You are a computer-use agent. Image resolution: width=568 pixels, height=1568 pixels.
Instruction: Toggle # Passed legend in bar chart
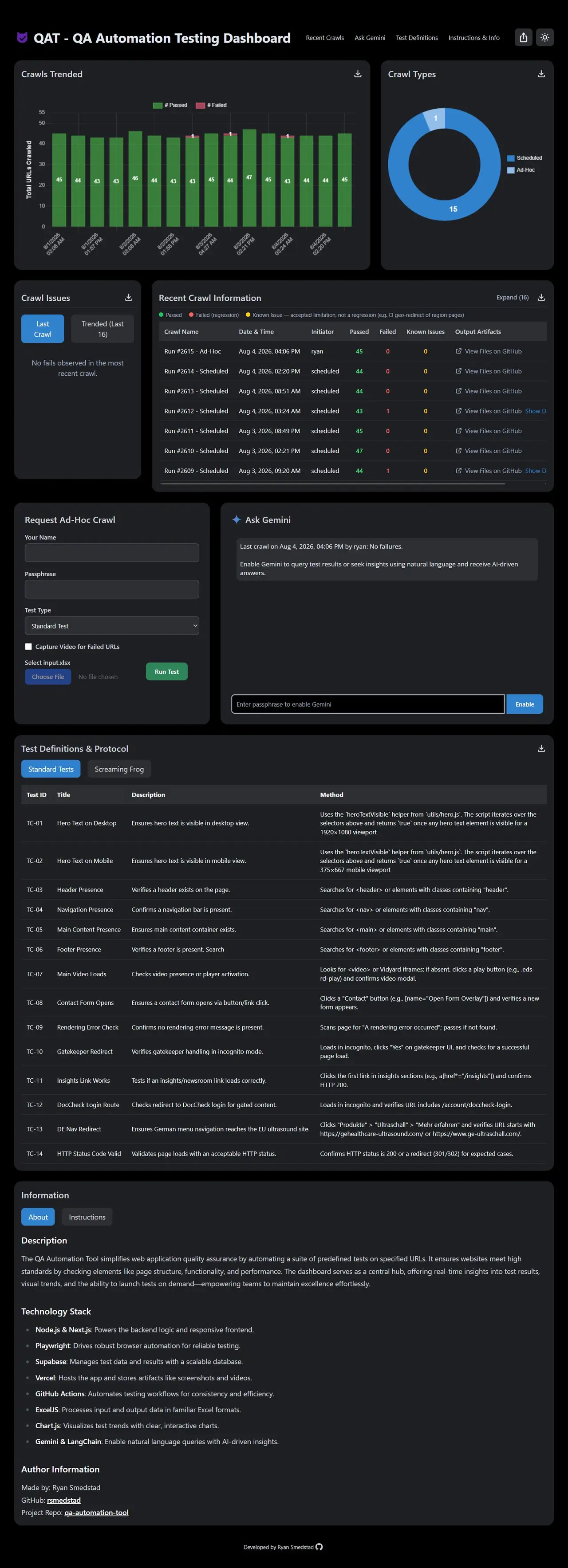(170, 105)
